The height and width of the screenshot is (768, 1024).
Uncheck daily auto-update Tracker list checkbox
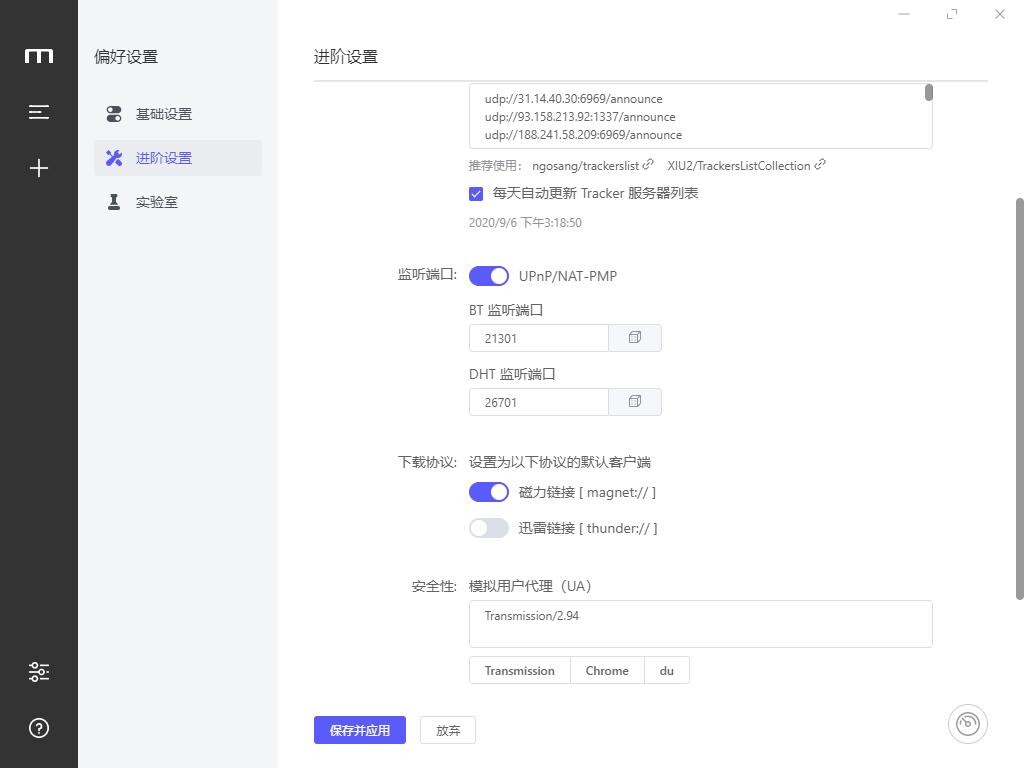click(x=476, y=194)
